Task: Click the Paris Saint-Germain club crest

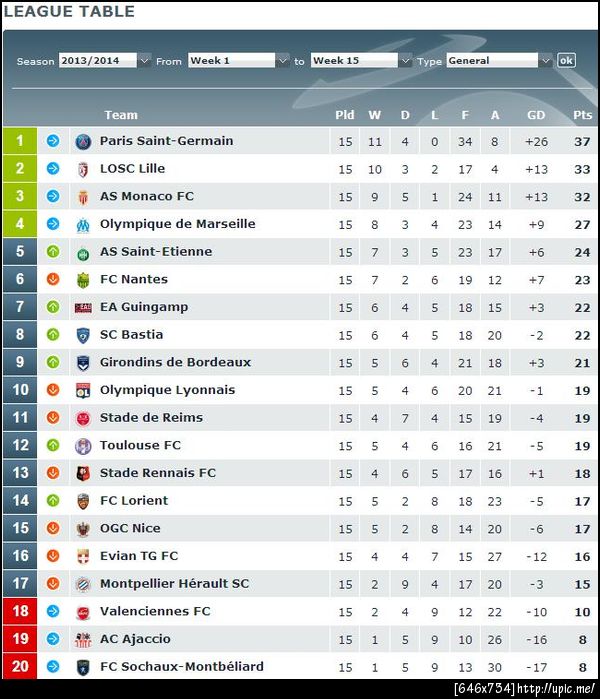Action: [x=83, y=142]
